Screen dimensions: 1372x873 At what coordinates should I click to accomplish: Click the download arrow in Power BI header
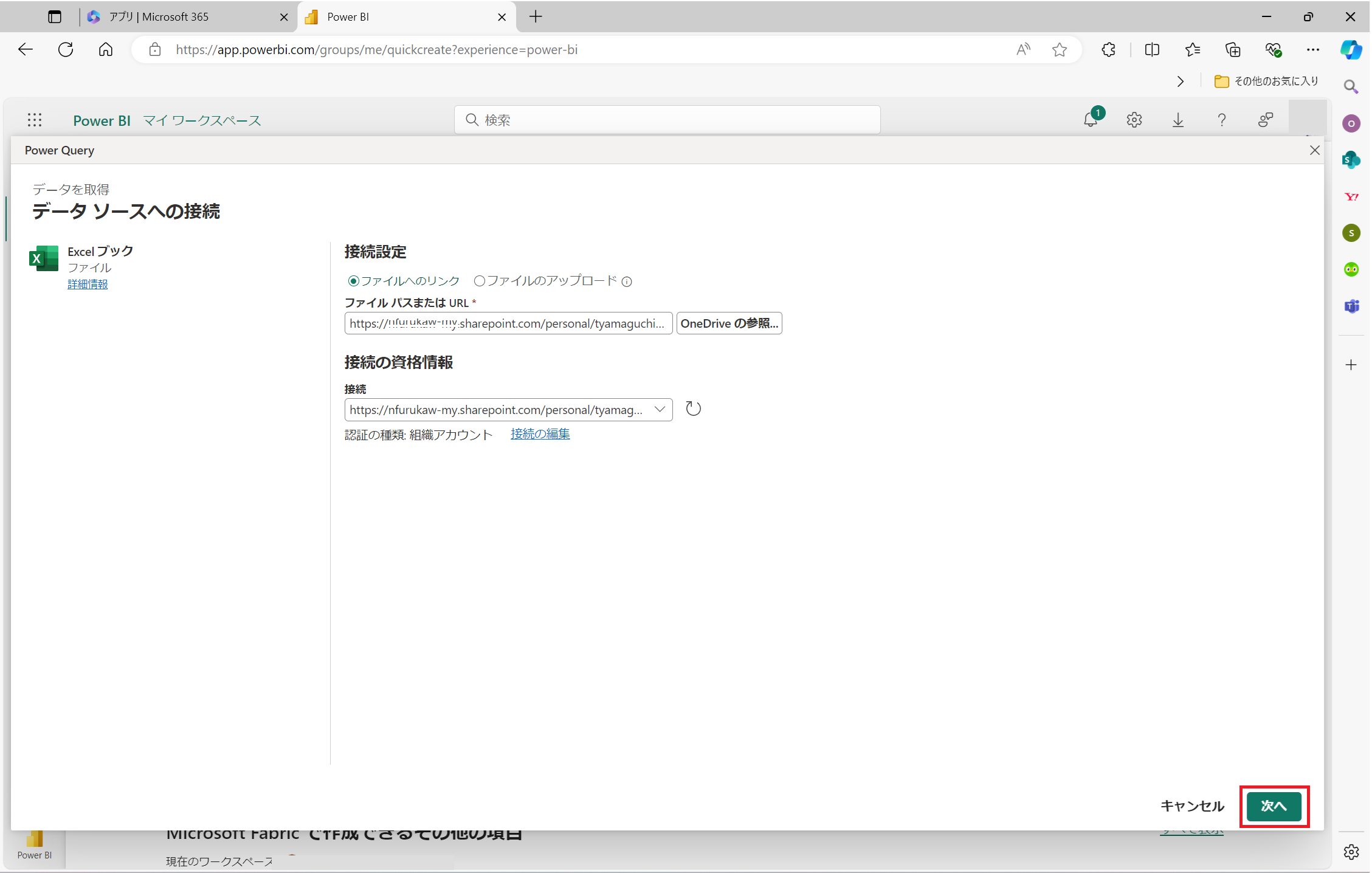pos(1178,120)
